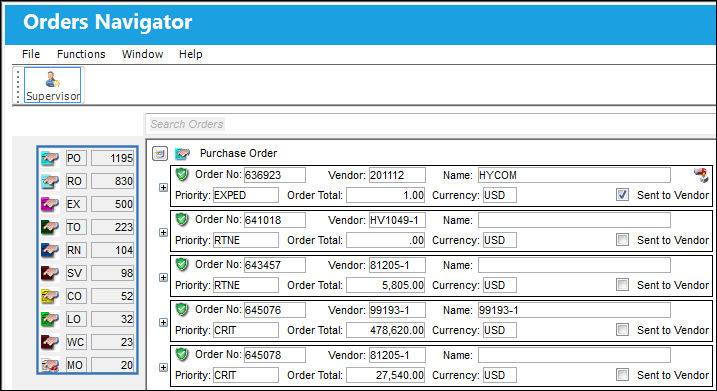Select the WC order type icon

[x=50, y=342]
